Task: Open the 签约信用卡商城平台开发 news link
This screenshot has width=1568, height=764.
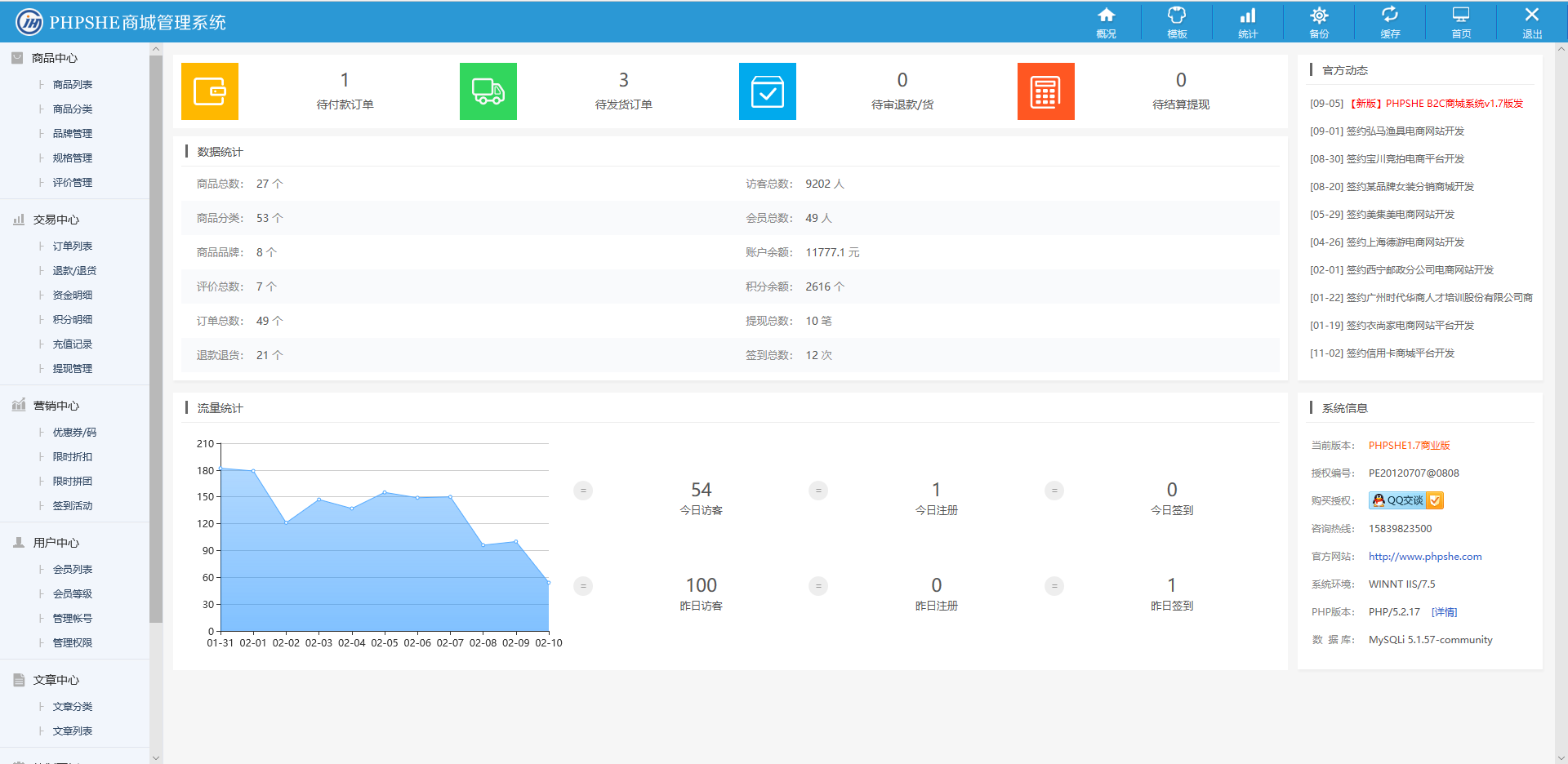Action: tap(1401, 353)
